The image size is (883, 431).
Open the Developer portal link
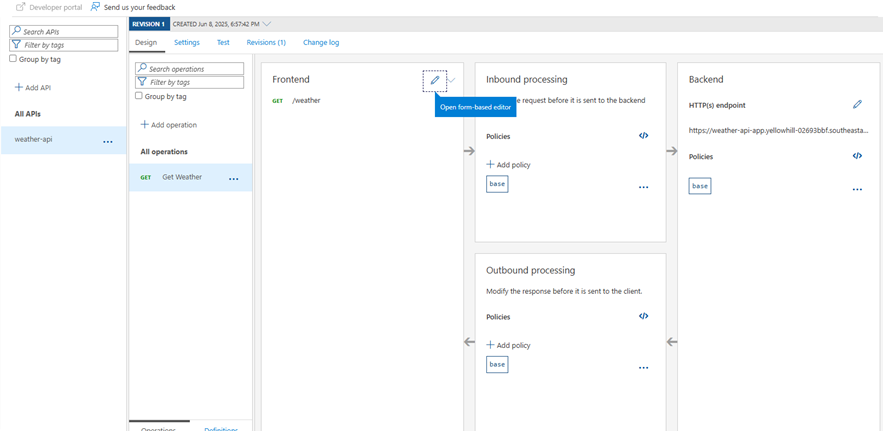[x=56, y=7]
